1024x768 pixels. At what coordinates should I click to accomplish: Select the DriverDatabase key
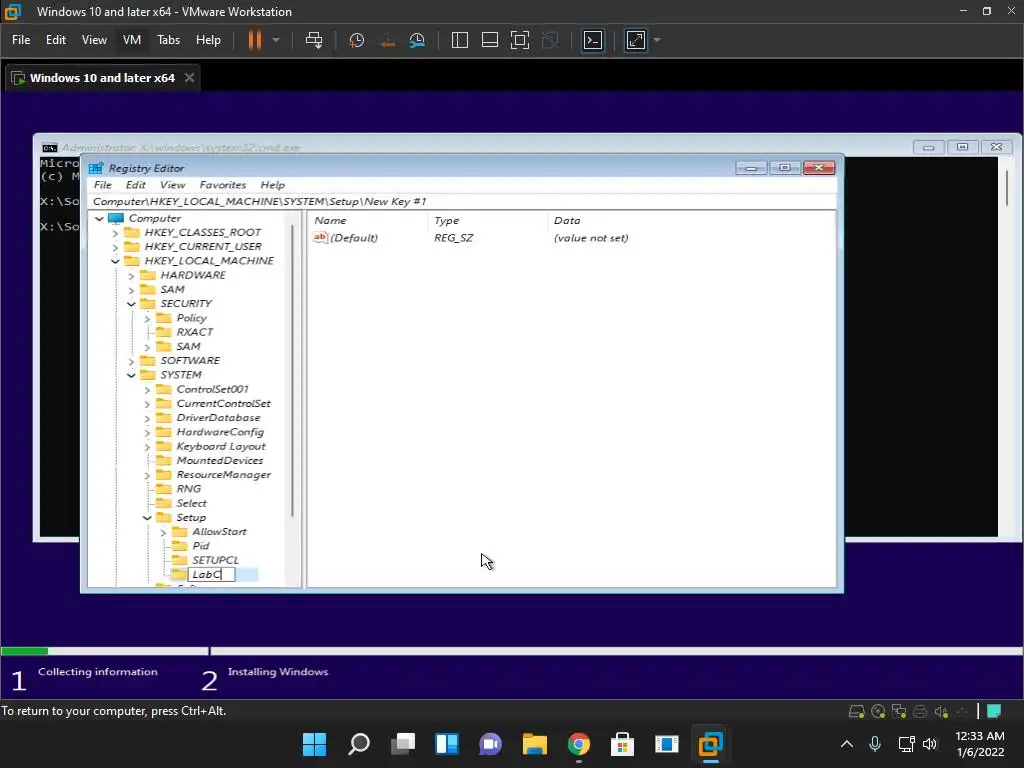pyautogui.click(x=218, y=418)
